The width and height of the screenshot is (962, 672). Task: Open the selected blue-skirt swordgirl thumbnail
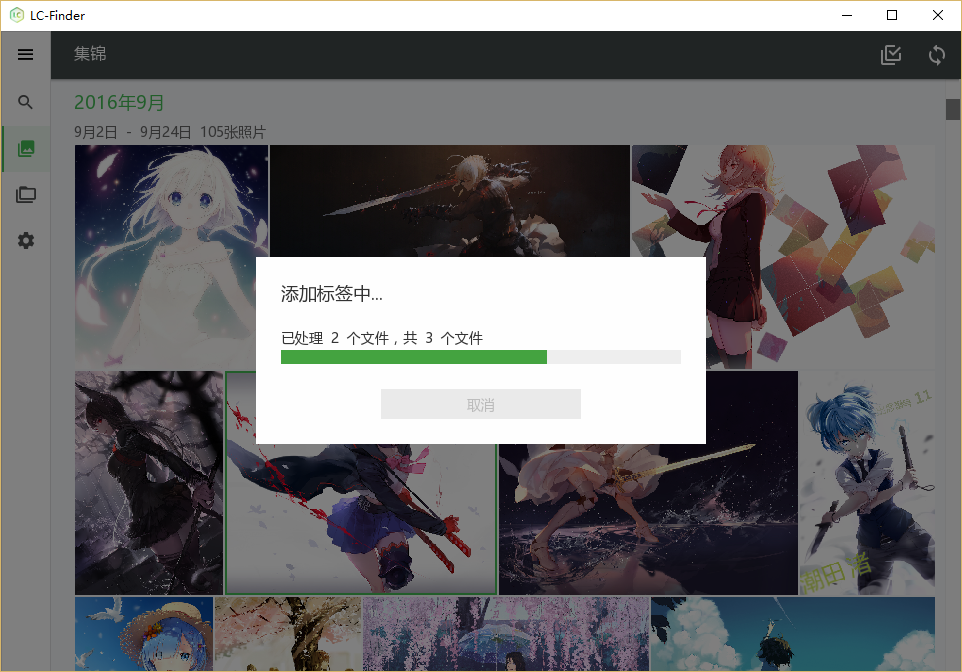pyautogui.click(x=361, y=519)
